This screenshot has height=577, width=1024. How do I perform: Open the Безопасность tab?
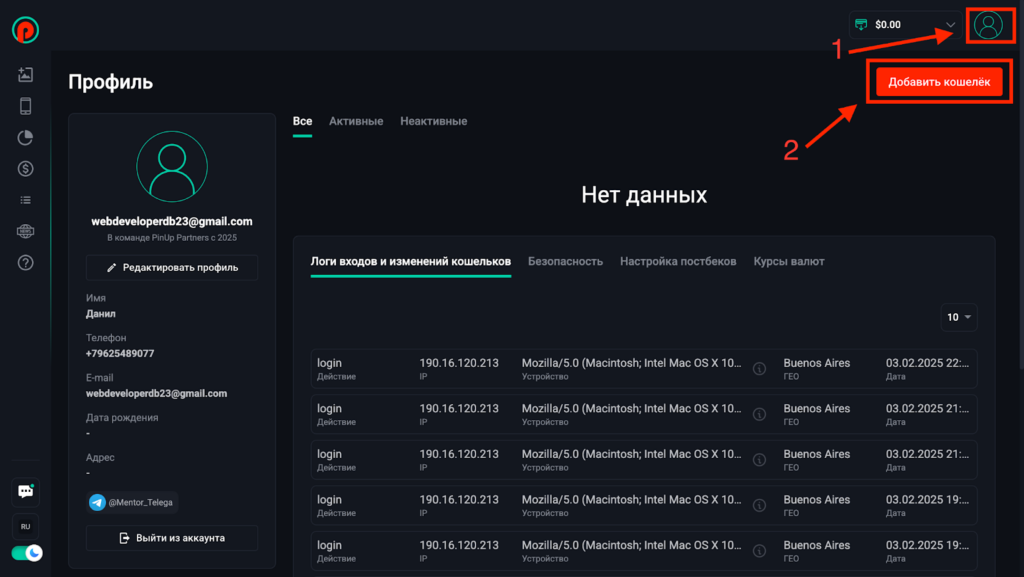566,262
